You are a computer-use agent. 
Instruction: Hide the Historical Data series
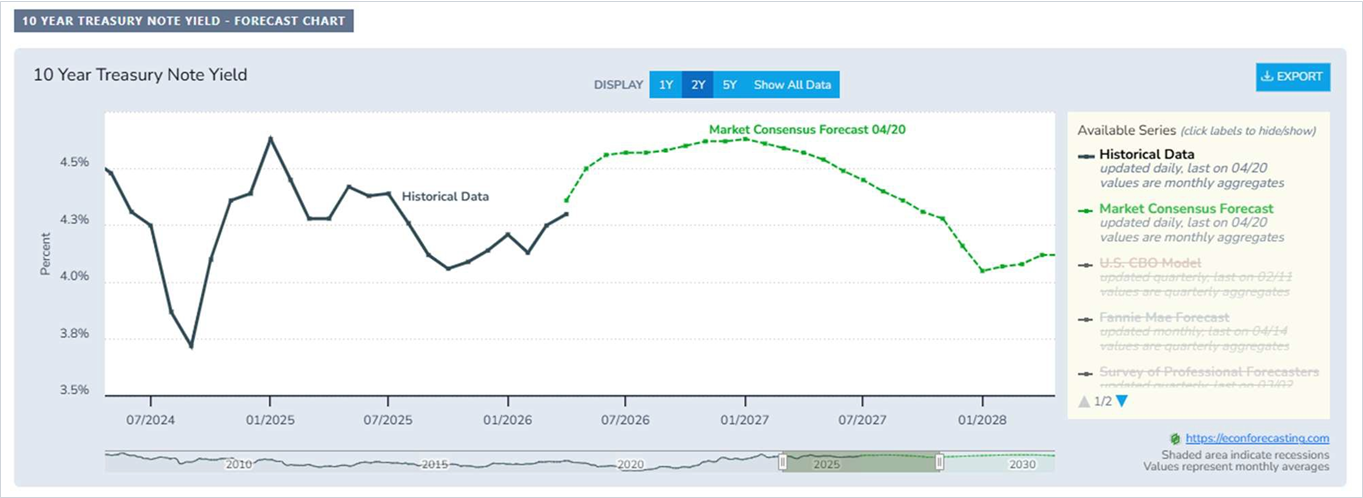(x=1146, y=154)
